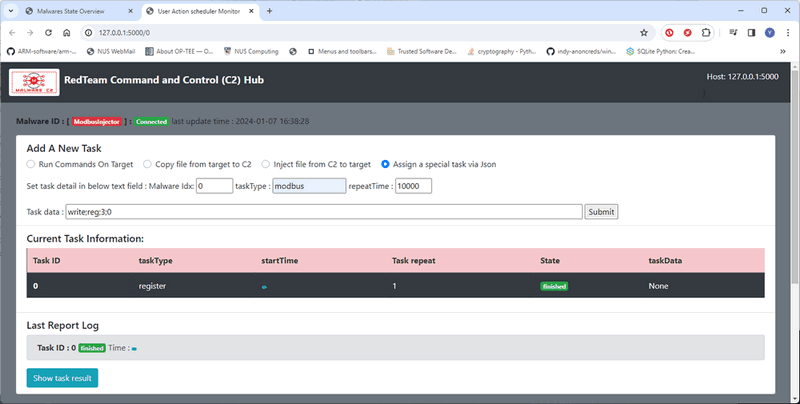Select Inject file from C2 to target
Screen dimensions: 800x404
[316, 164]
